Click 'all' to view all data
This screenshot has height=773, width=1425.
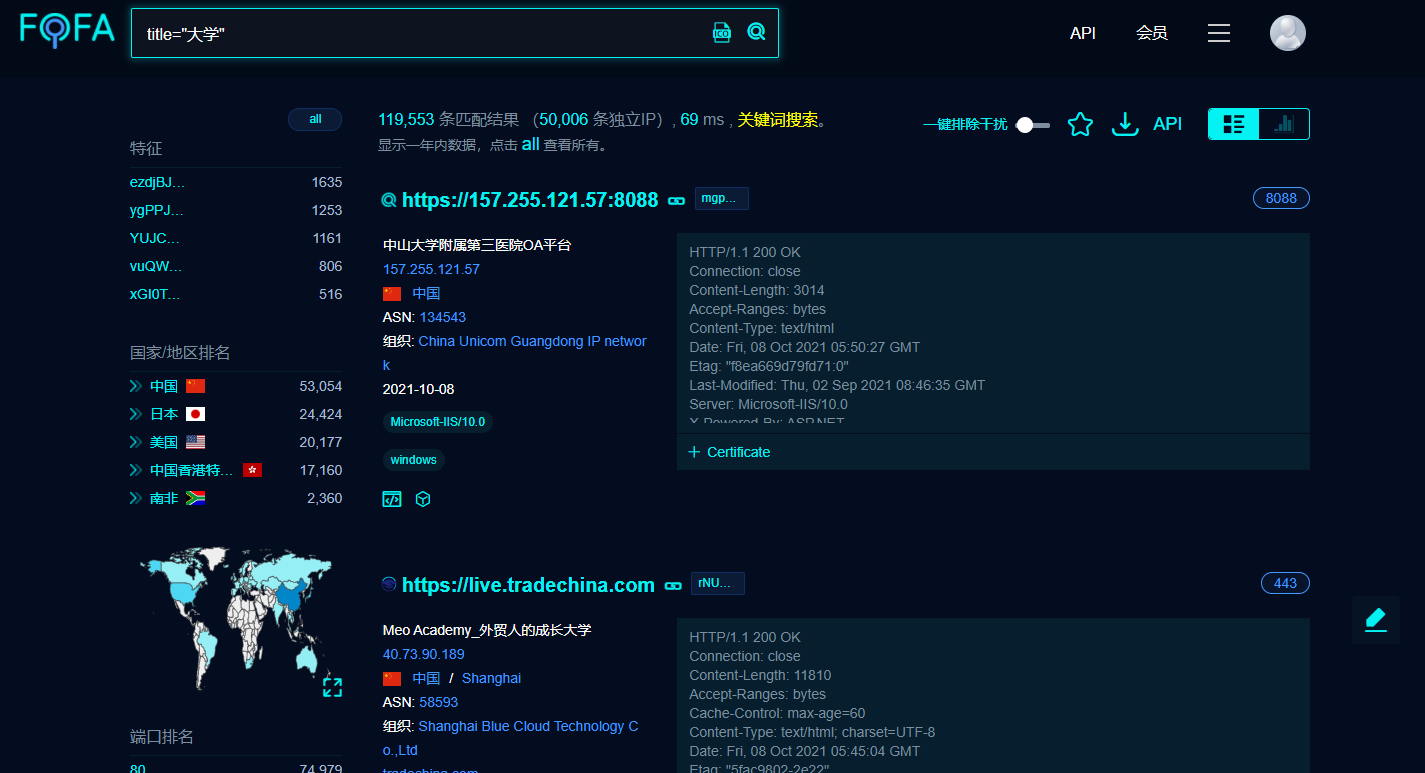point(530,144)
